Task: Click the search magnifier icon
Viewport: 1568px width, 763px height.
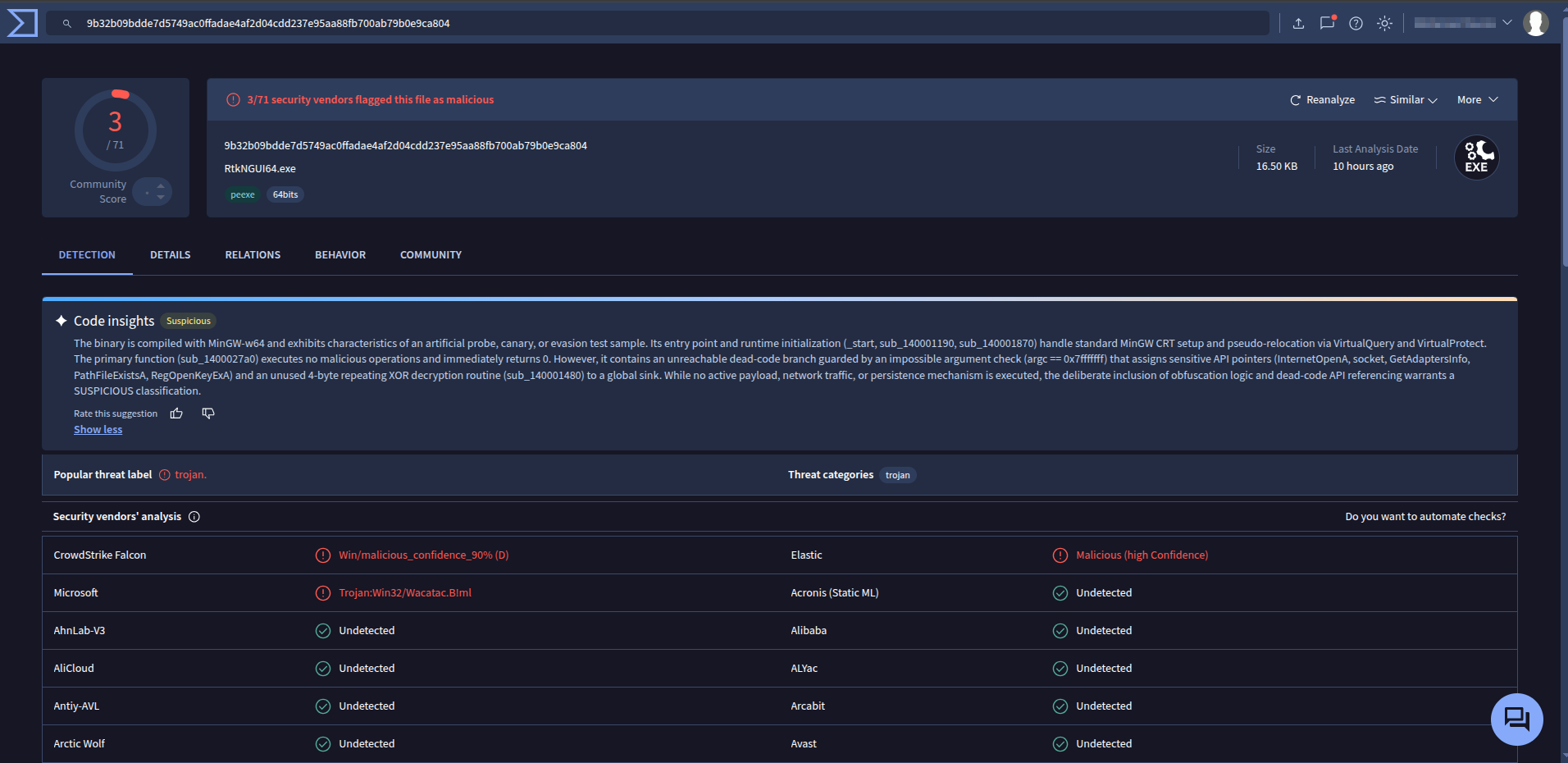Action: 67,23
